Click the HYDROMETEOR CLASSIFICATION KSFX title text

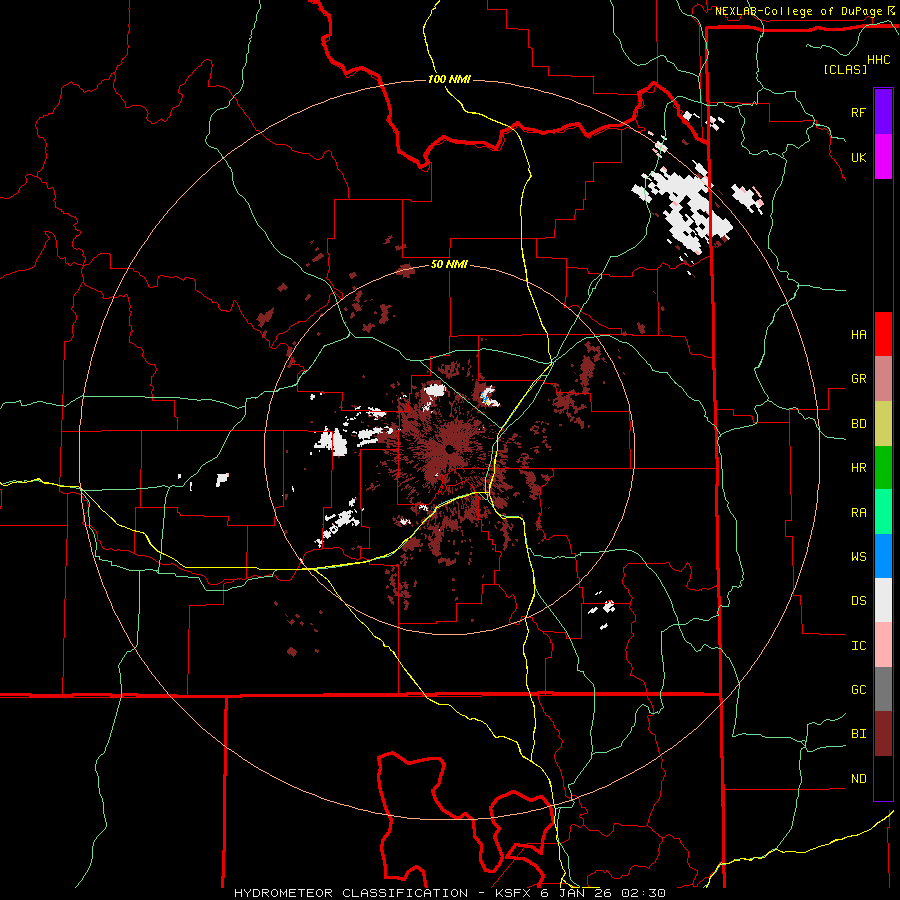coord(449,893)
